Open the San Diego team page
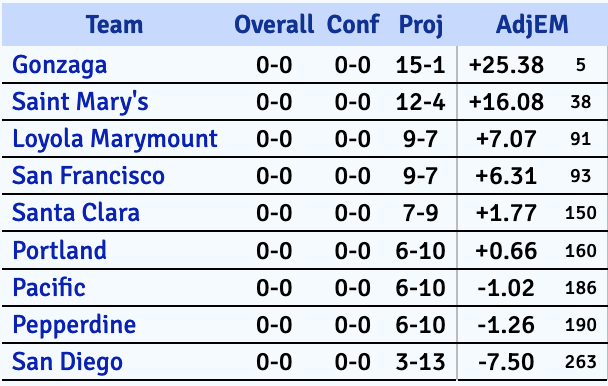 point(67,362)
